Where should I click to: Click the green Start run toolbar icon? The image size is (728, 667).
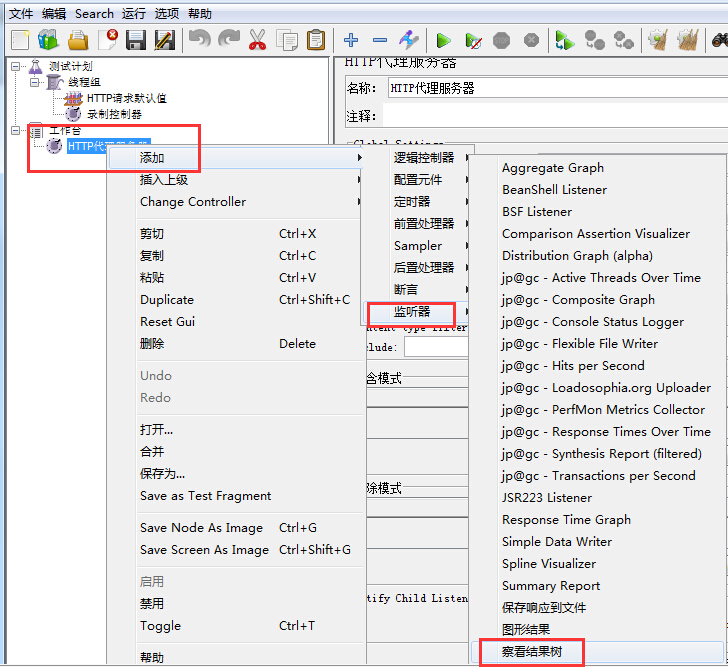pos(443,40)
